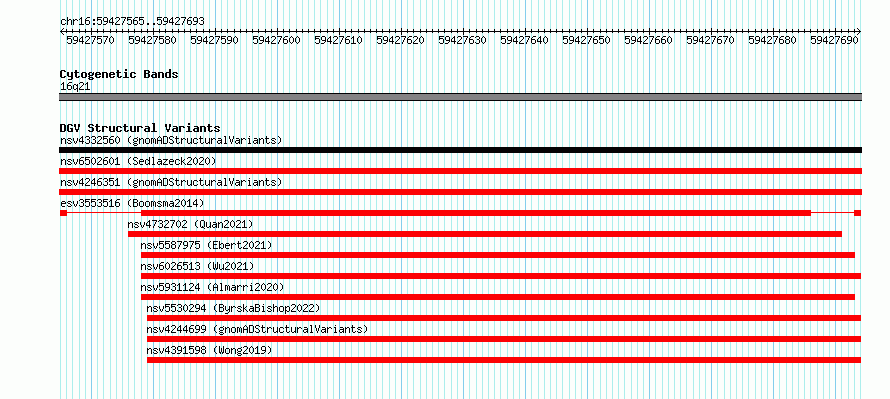Viewport: 890px width, 399px height.
Task: Click the red bar under nsv5931124
Action: [x=498, y=297]
